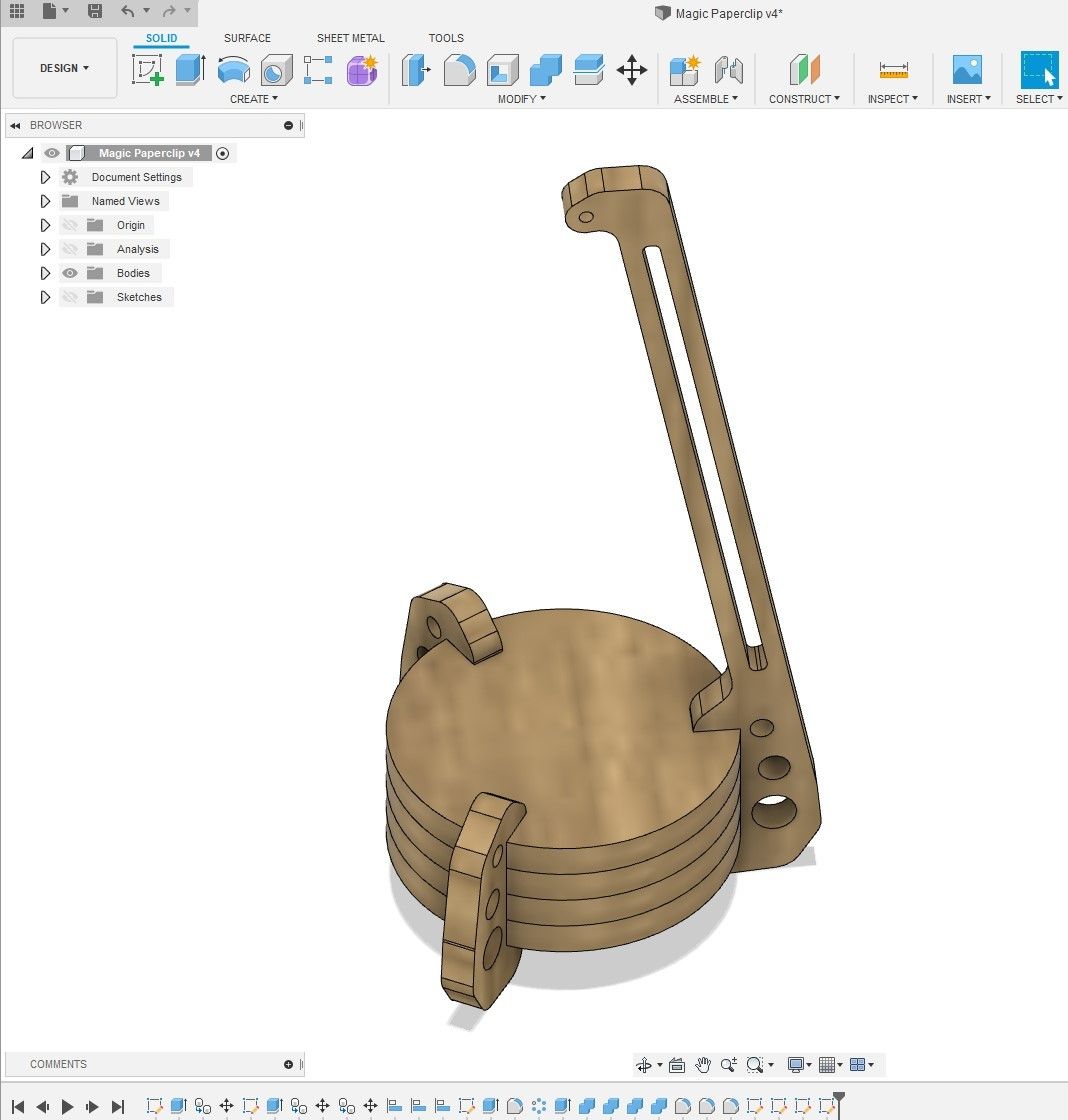The width and height of the screenshot is (1068, 1120).
Task: Expand the Bodies tree node
Action: point(45,273)
